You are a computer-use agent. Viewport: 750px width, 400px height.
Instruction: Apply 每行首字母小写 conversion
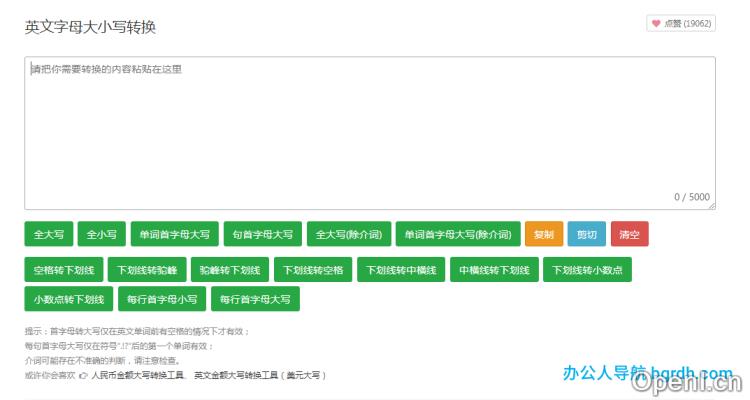[x=160, y=299]
